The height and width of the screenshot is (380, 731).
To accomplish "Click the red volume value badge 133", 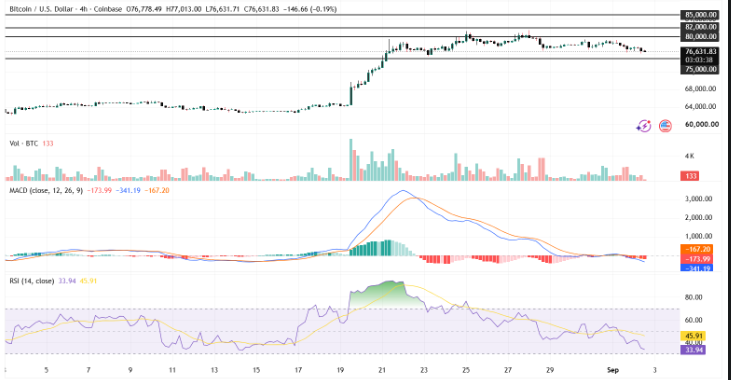I will pos(690,176).
